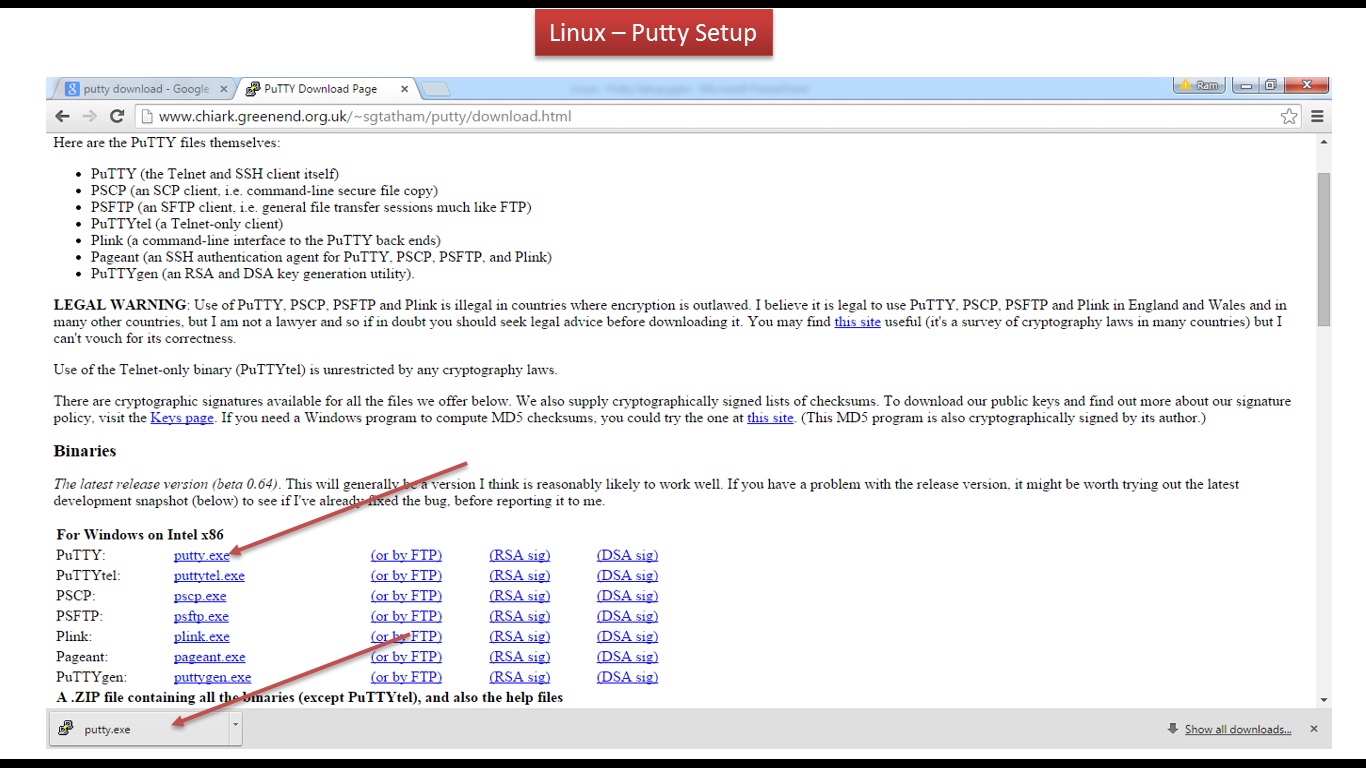Viewport: 1366px width, 768px height.
Task: Click the 'Linux – Putty Setup' slide title
Action: [653, 33]
